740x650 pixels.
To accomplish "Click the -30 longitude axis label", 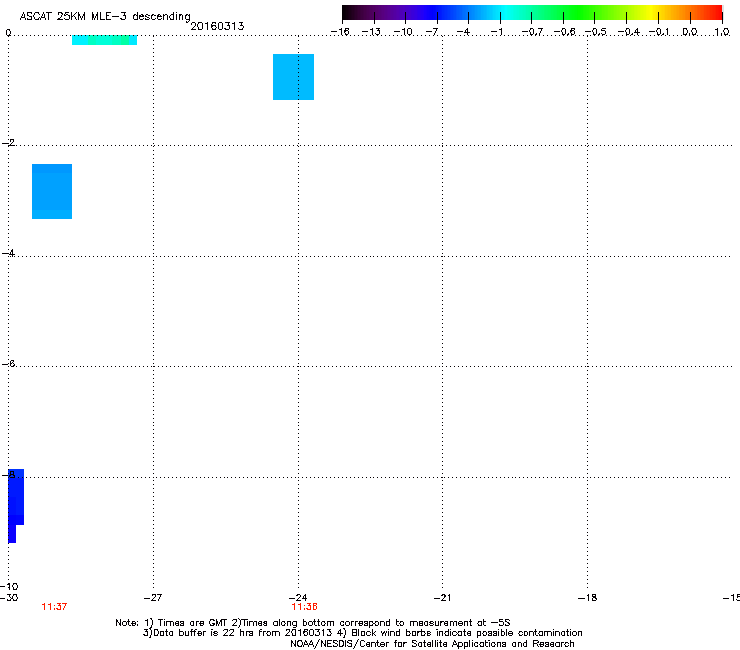I will coord(9,598).
